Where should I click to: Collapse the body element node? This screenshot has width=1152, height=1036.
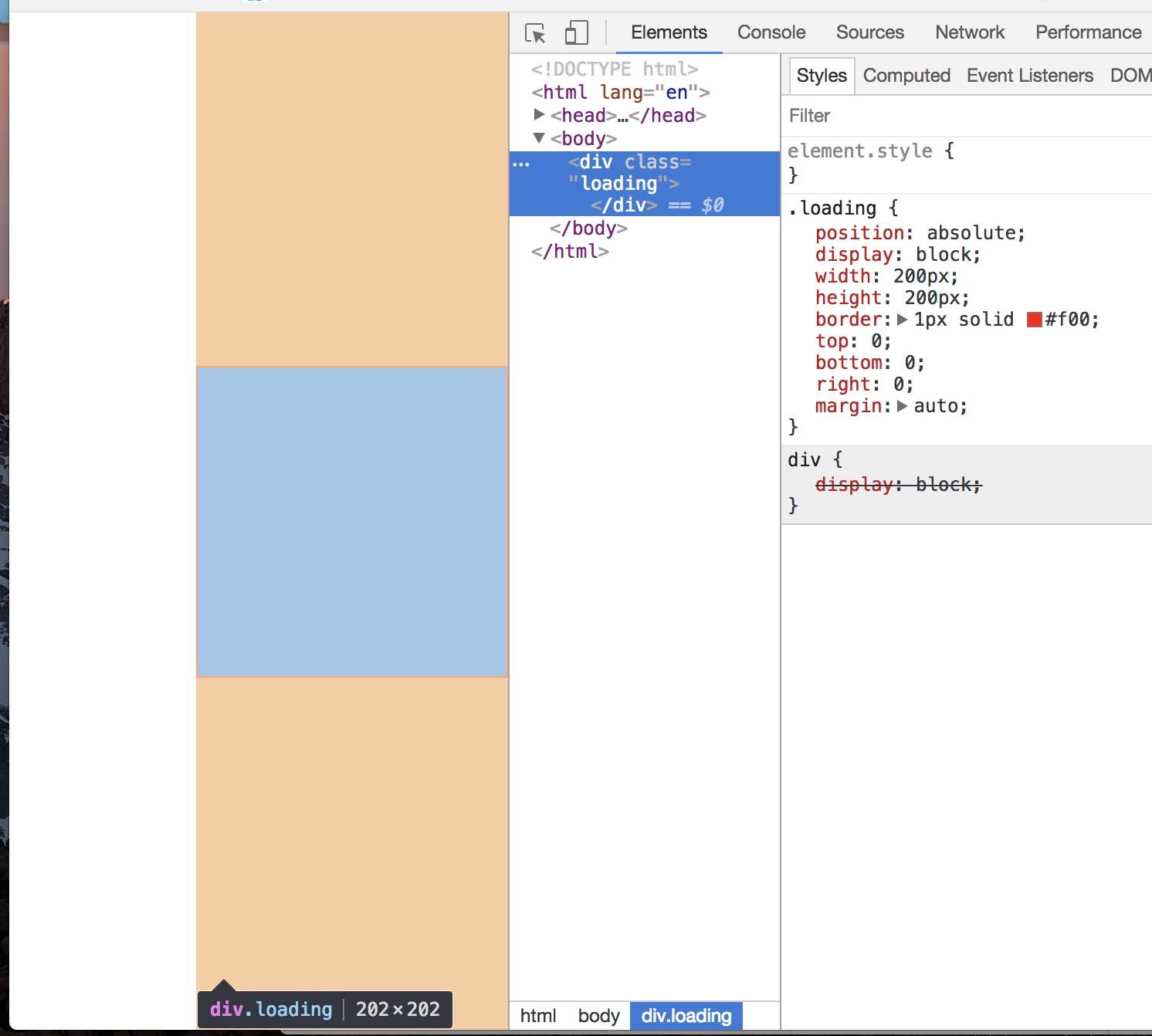point(540,138)
